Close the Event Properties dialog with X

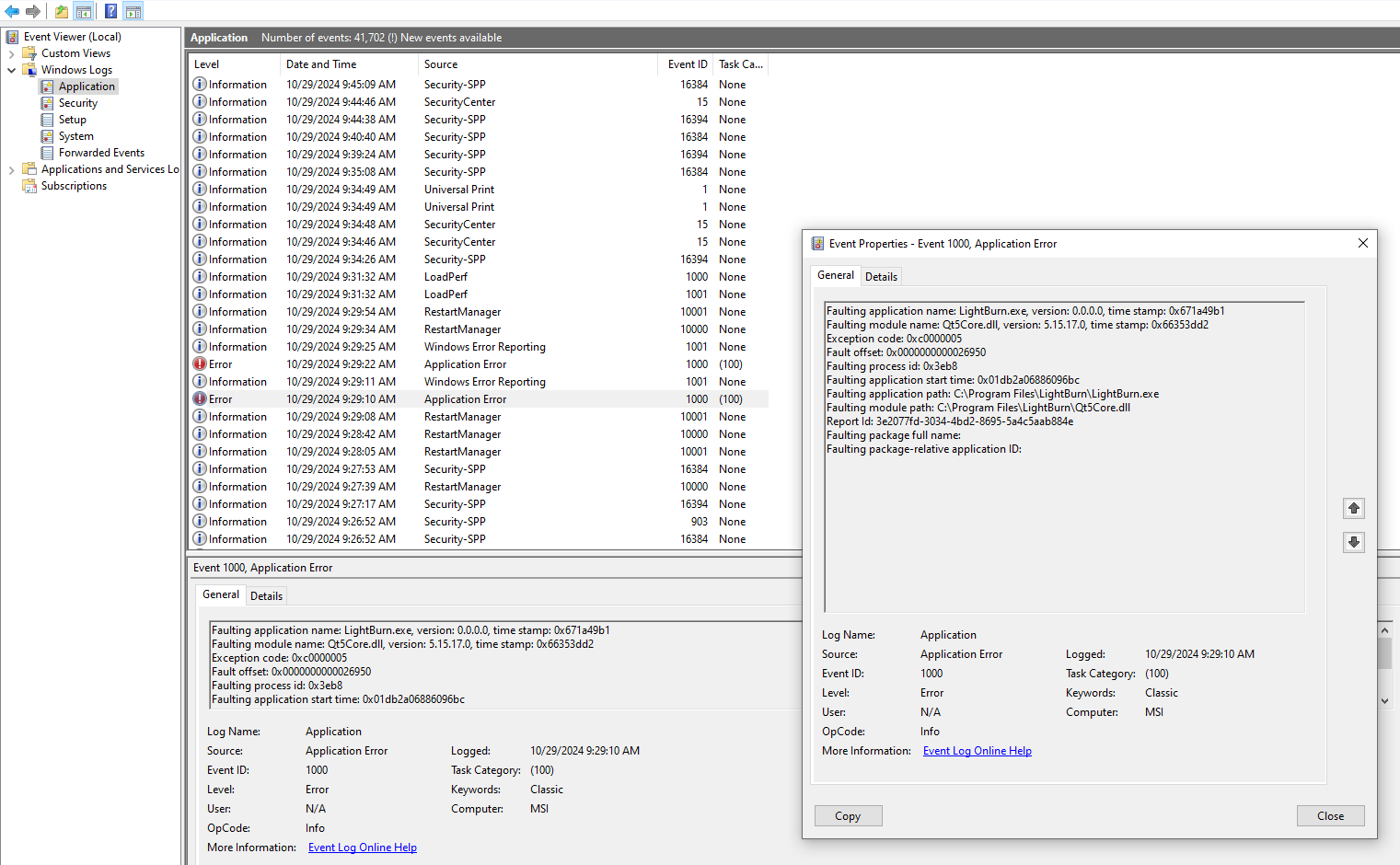click(x=1362, y=244)
